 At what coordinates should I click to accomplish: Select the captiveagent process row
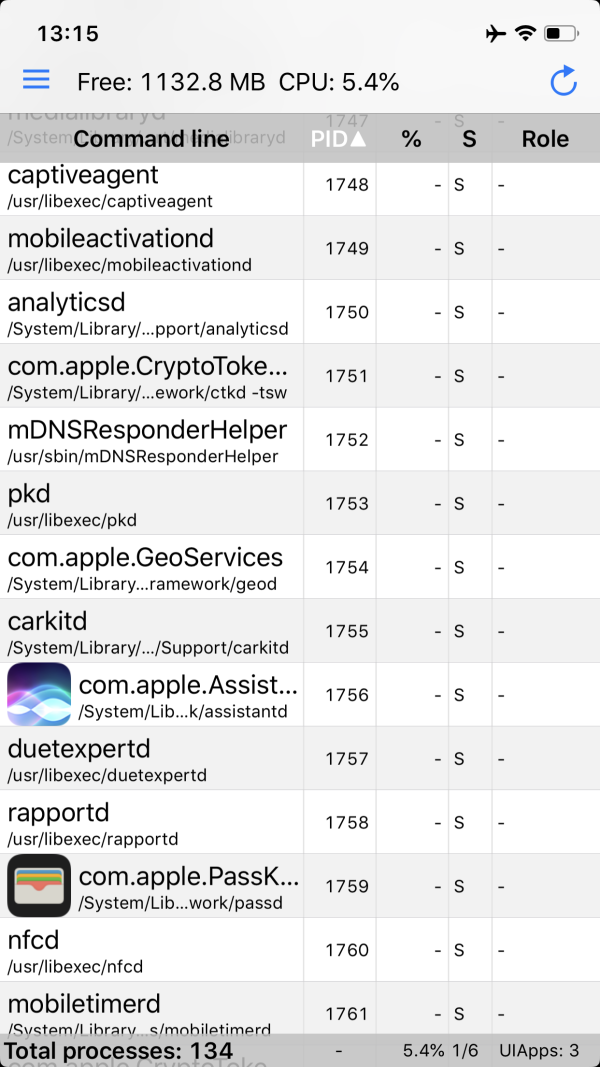click(x=150, y=185)
